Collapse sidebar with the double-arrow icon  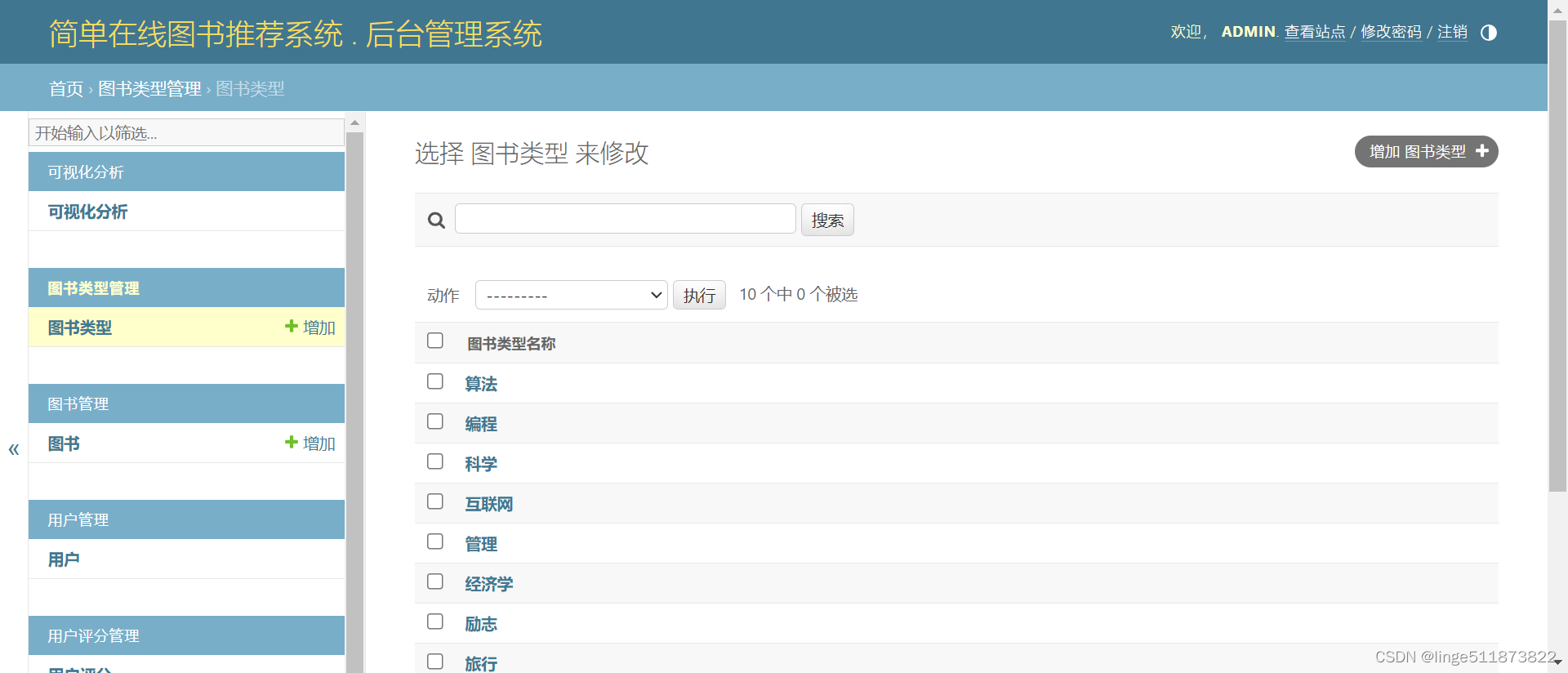tap(14, 449)
